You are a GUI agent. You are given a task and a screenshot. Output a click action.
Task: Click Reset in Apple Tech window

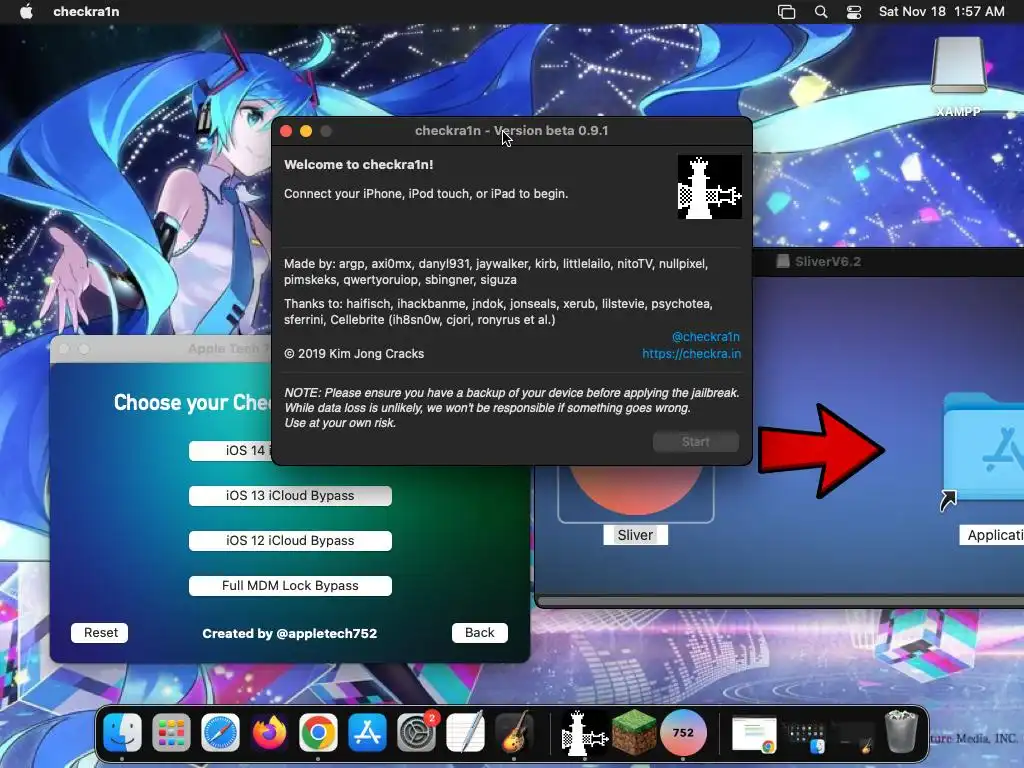100,633
